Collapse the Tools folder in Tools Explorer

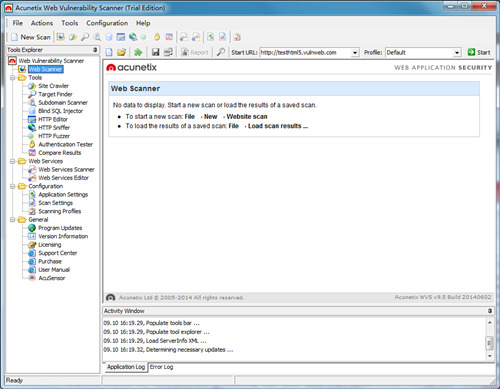pyautogui.click(x=13, y=78)
